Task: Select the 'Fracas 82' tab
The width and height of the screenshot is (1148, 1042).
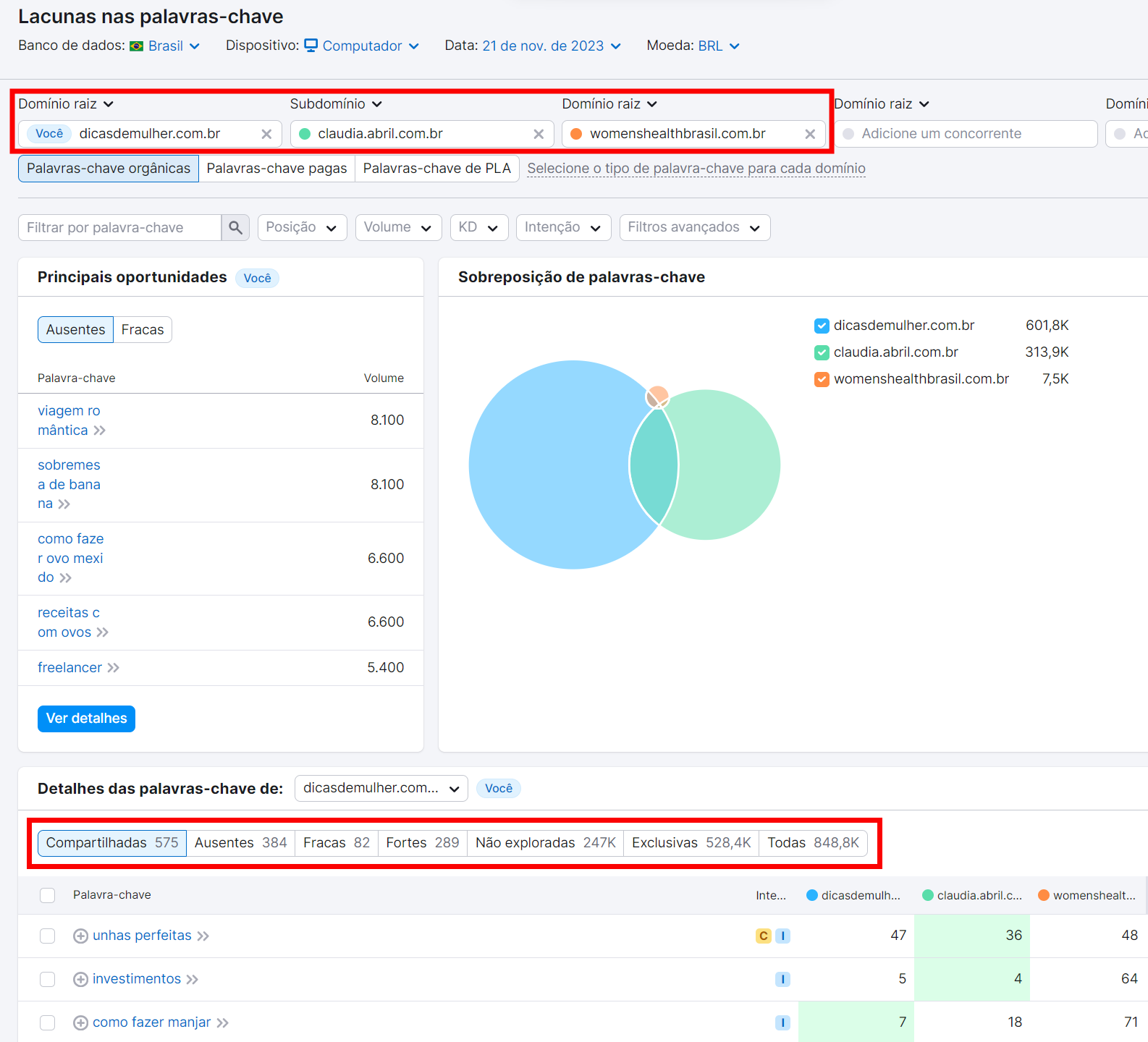Action: [x=337, y=843]
